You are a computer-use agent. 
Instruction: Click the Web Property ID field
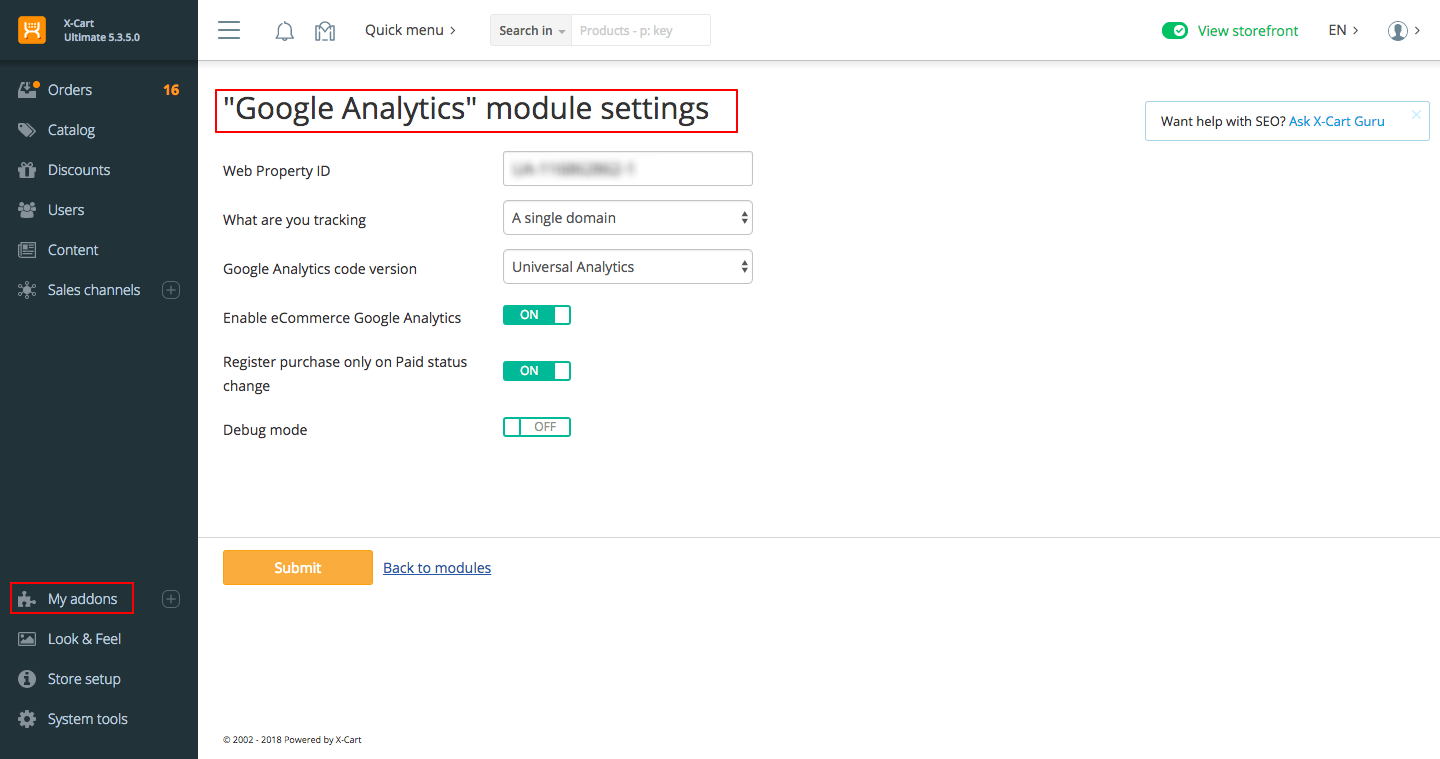pos(627,168)
